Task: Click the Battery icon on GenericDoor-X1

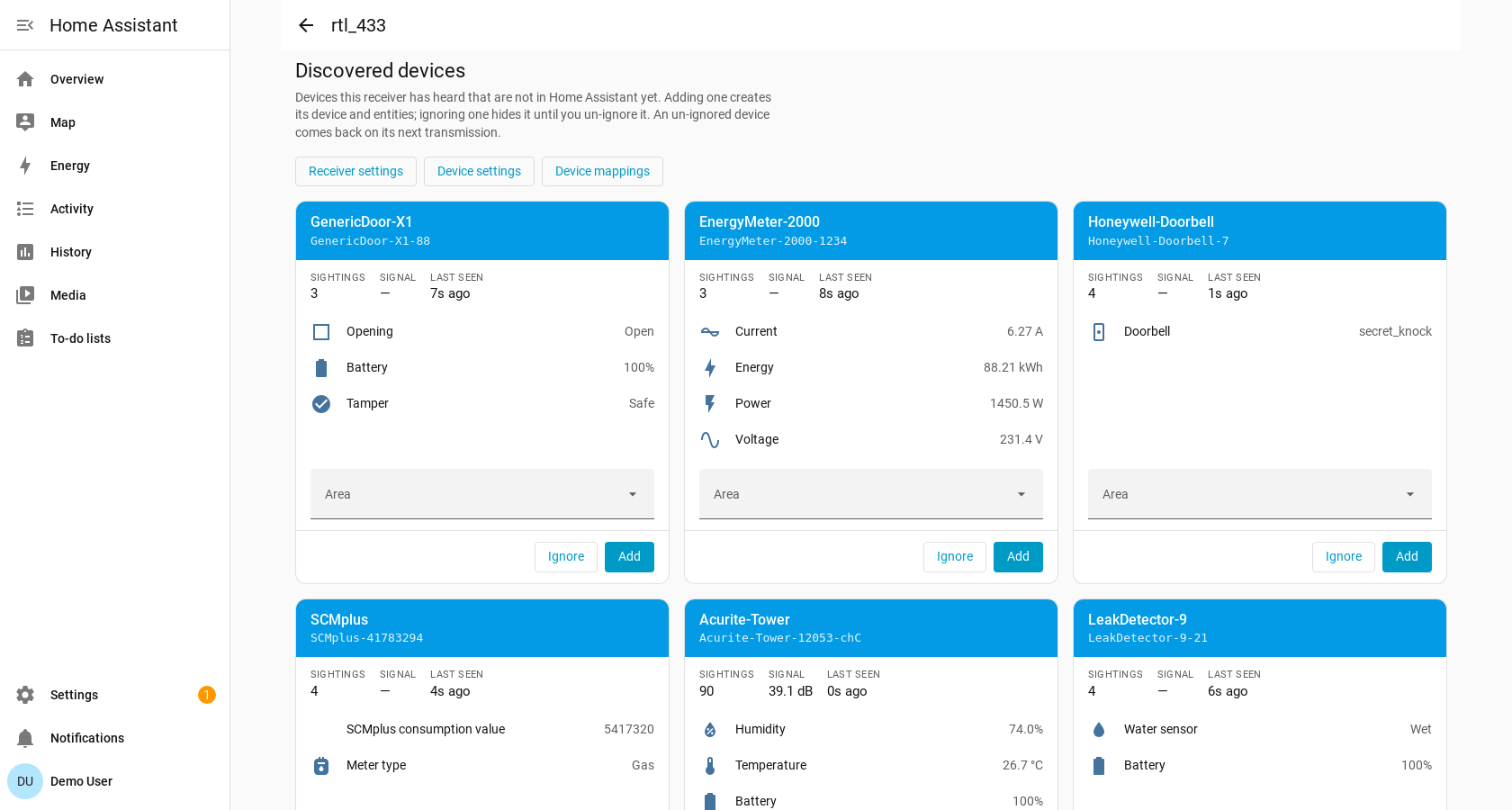Action: click(321, 368)
